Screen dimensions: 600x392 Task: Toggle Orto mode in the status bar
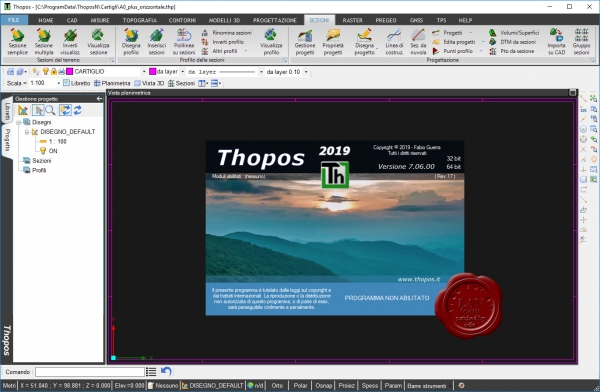tap(277, 385)
